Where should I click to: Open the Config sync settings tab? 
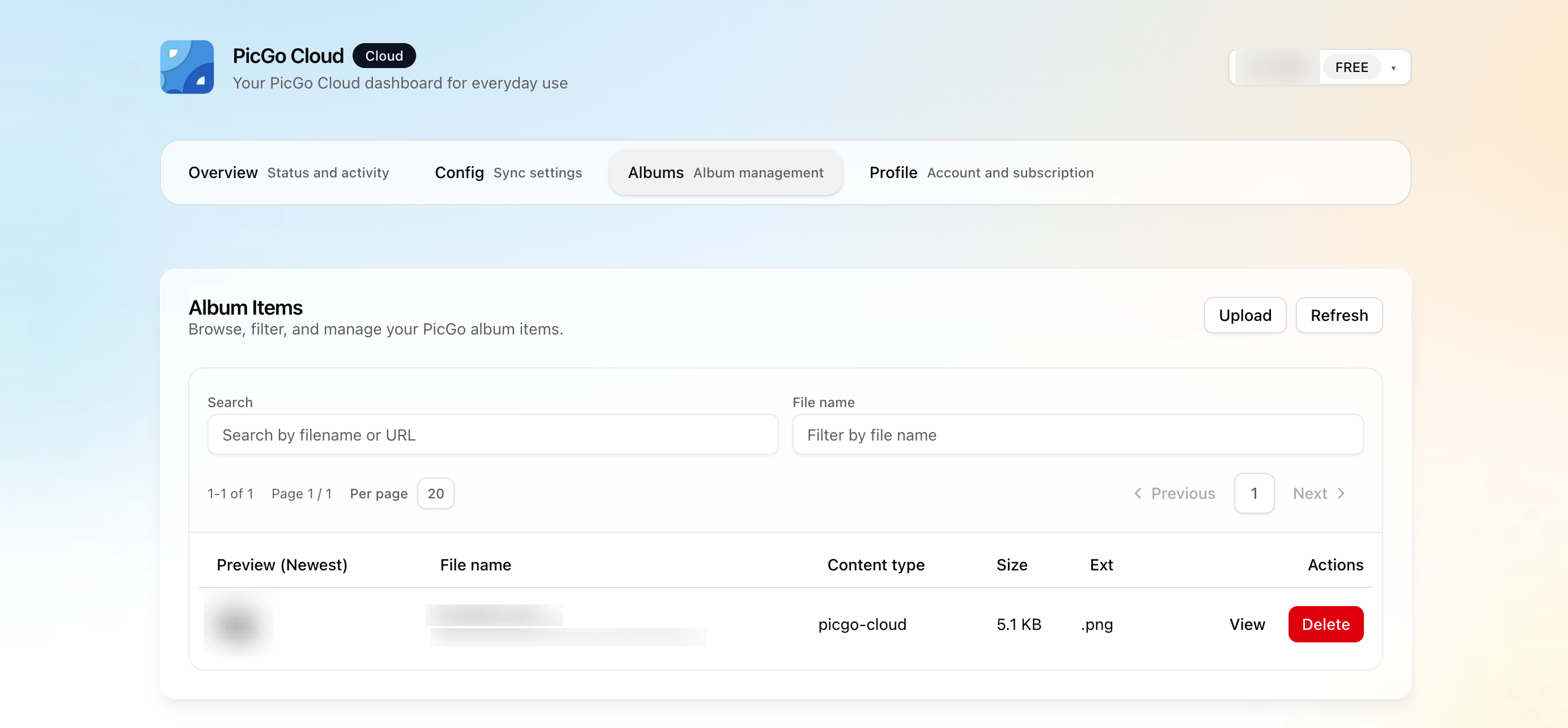(508, 173)
